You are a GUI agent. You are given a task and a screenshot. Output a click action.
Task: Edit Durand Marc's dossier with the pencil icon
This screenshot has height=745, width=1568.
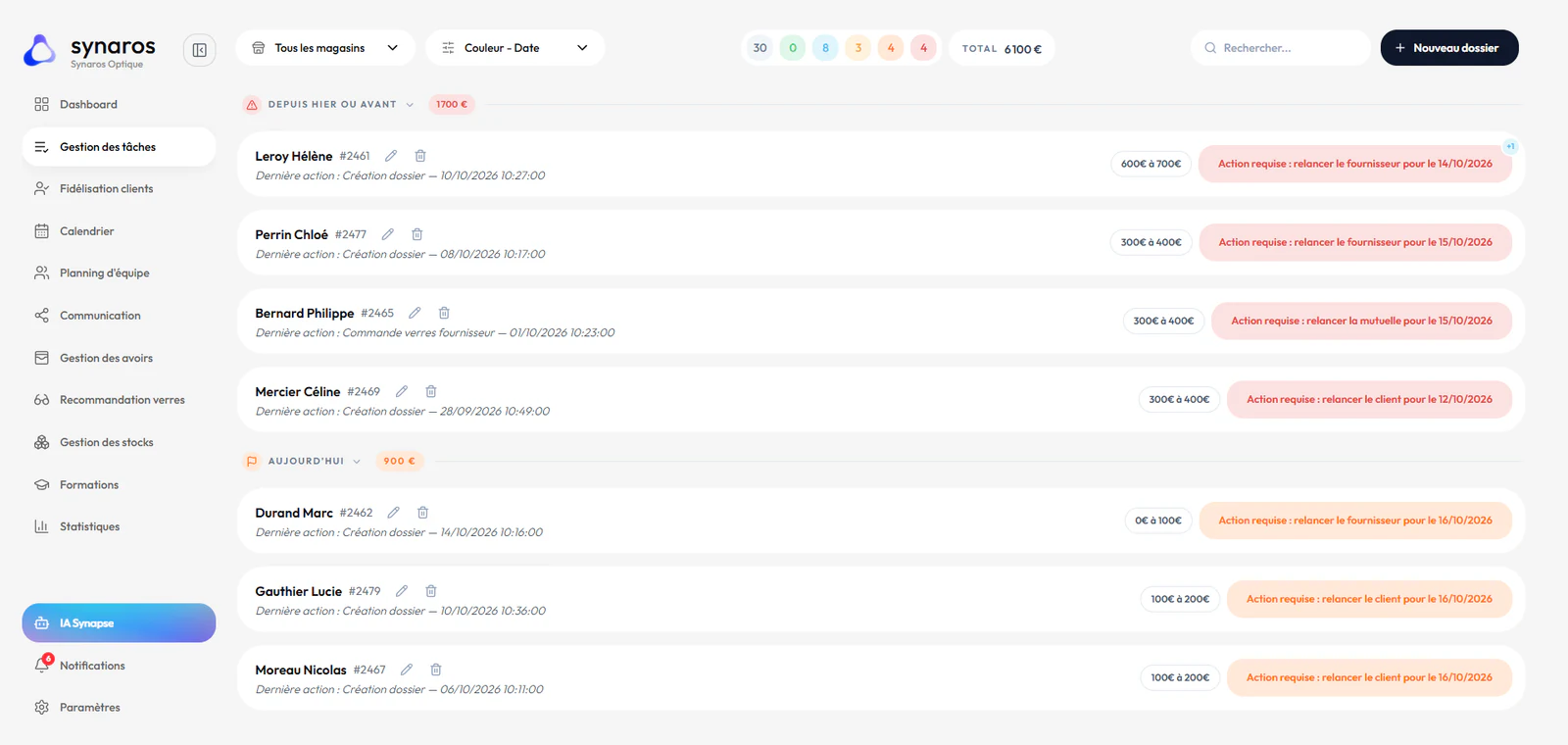(394, 513)
